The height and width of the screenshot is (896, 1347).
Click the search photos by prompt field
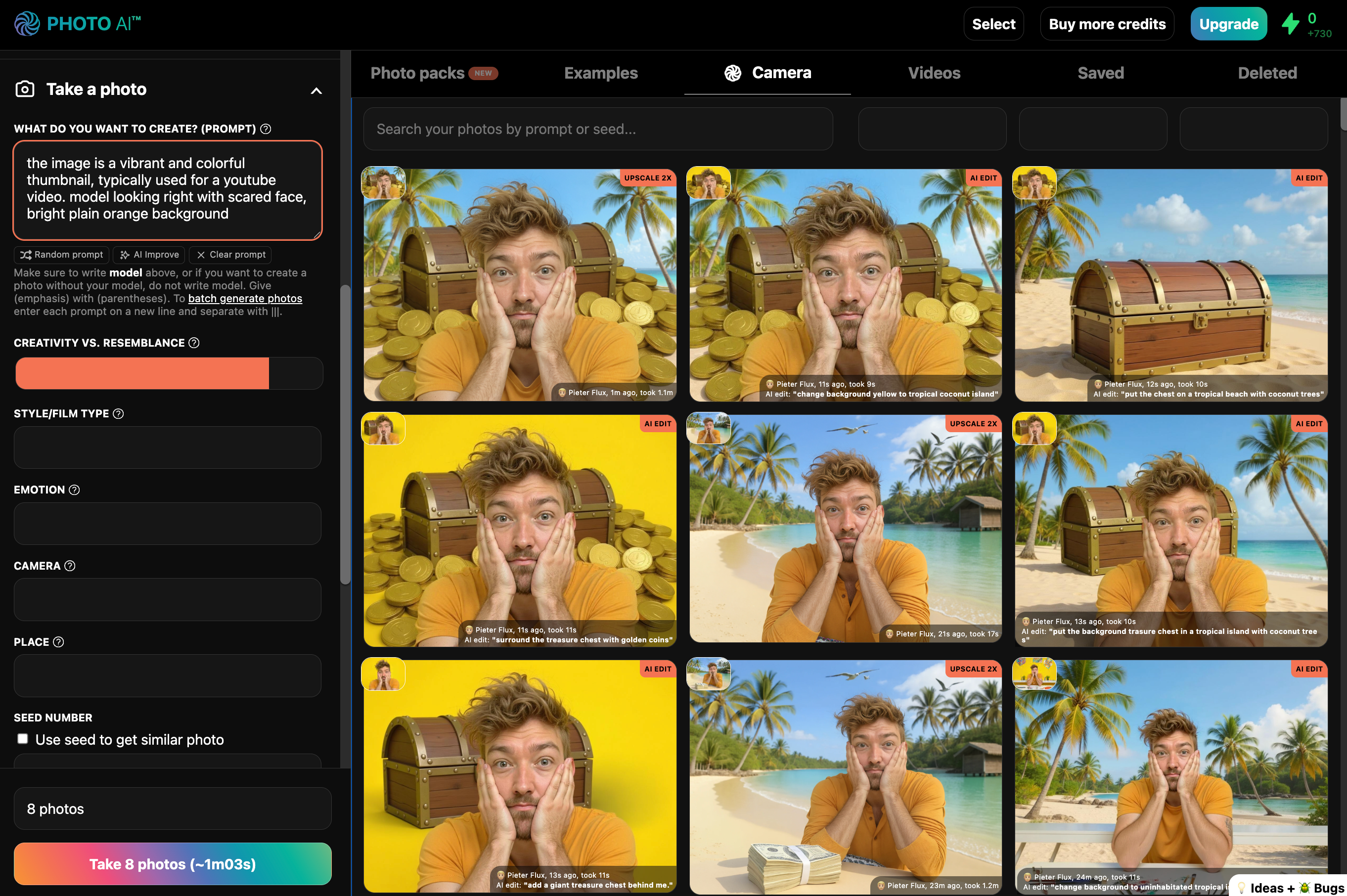click(x=597, y=129)
